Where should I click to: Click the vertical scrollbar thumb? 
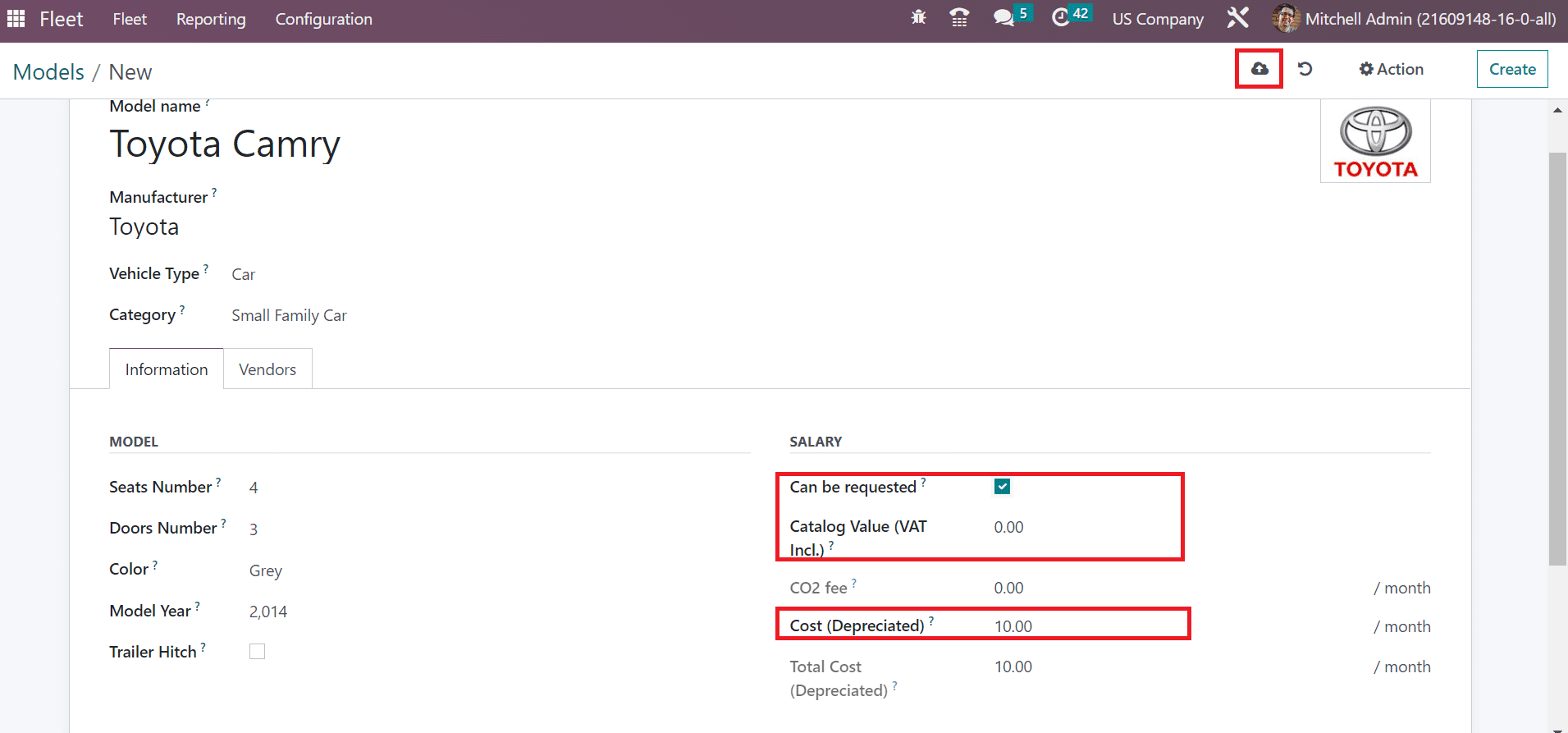tap(1557, 358)
